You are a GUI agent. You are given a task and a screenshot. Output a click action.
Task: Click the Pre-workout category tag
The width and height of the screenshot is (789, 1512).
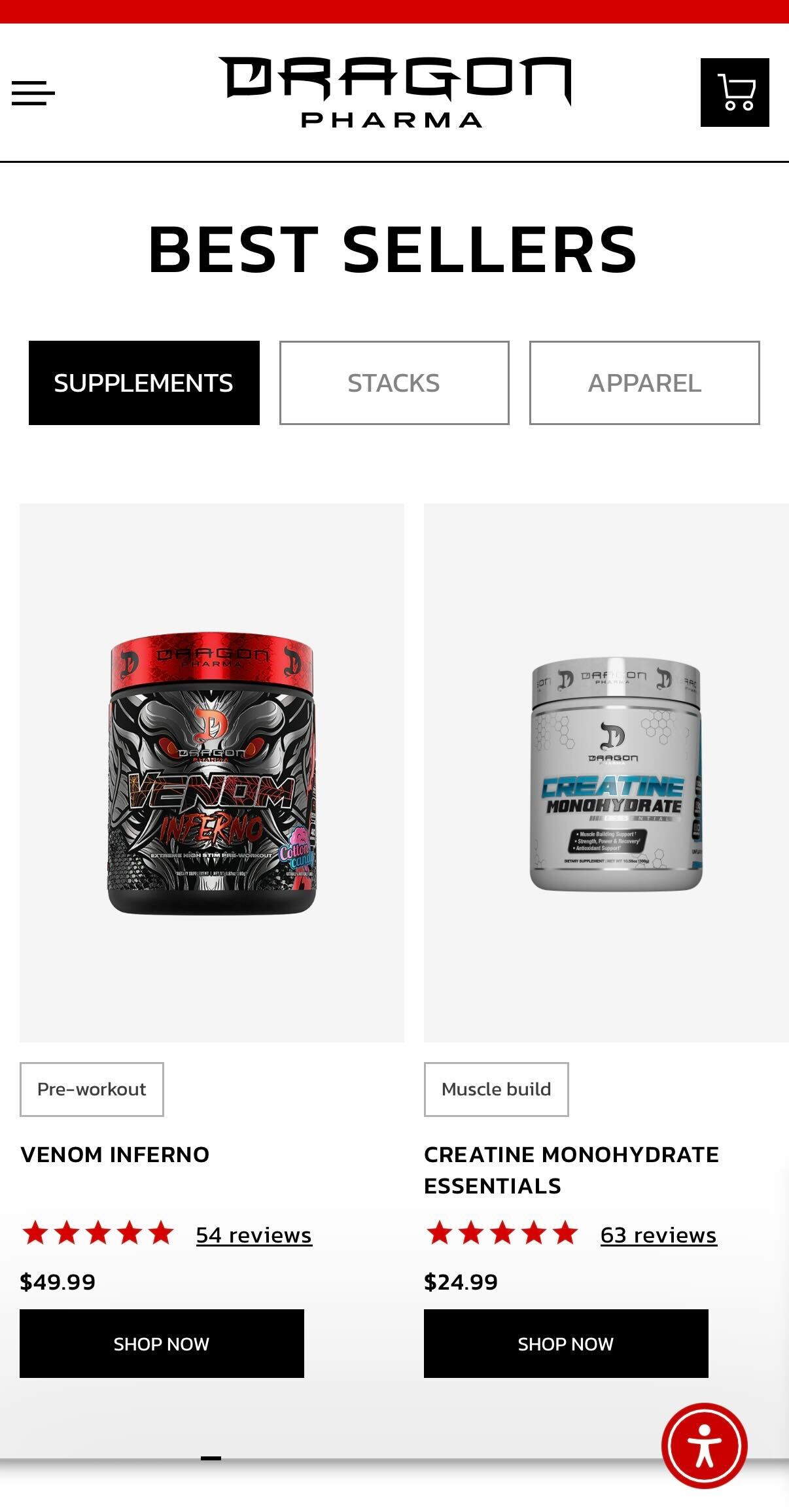(x=92, y=1089)
